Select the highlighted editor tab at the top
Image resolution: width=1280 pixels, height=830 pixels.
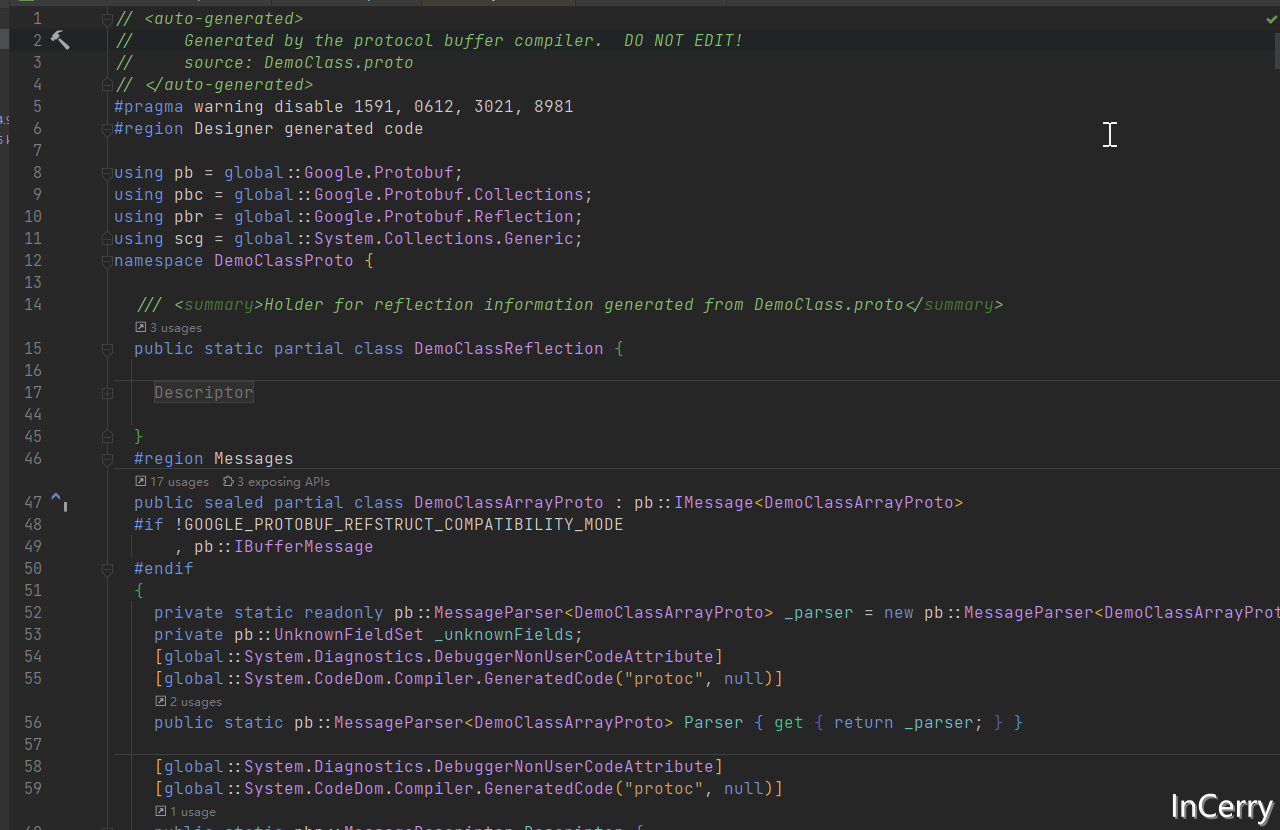pyautogui.click(x=497, y=3)
